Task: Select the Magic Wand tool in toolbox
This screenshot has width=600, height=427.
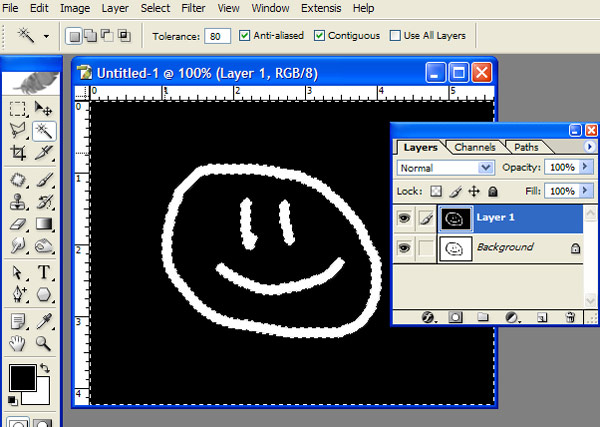Action: 44,130
